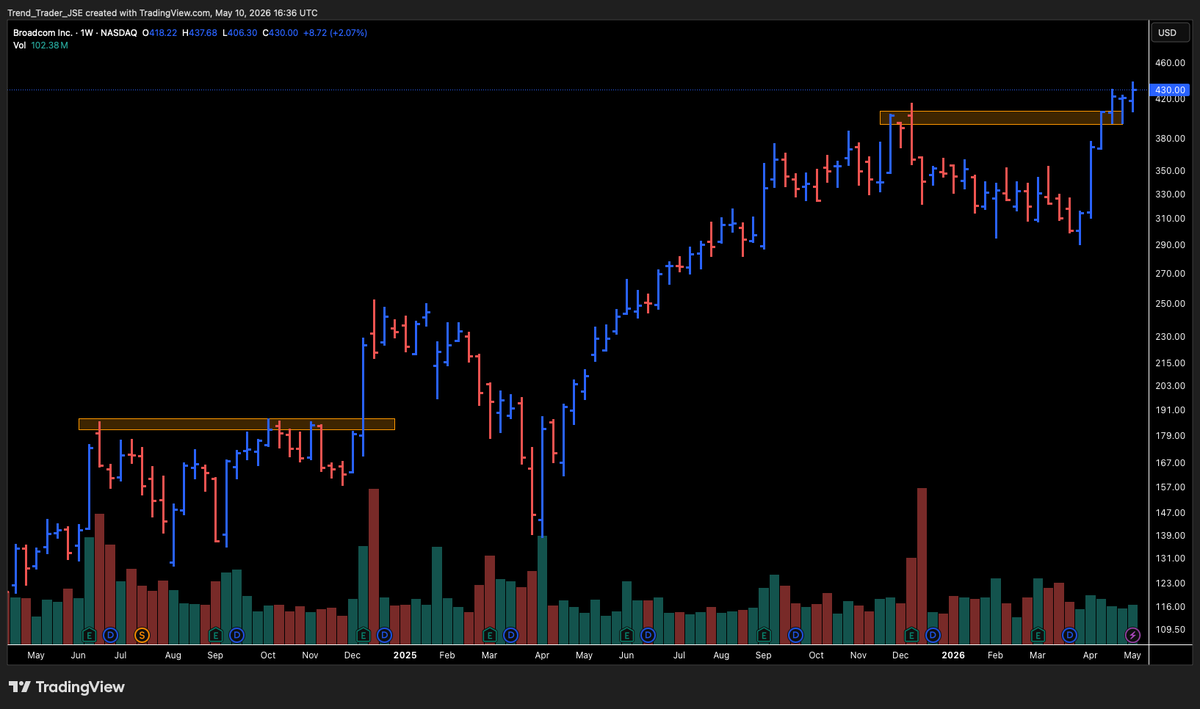The width and height of the screenshot is (1200, 709).
Task: Select the lower orange resistance rectangle
Action: 236,424
